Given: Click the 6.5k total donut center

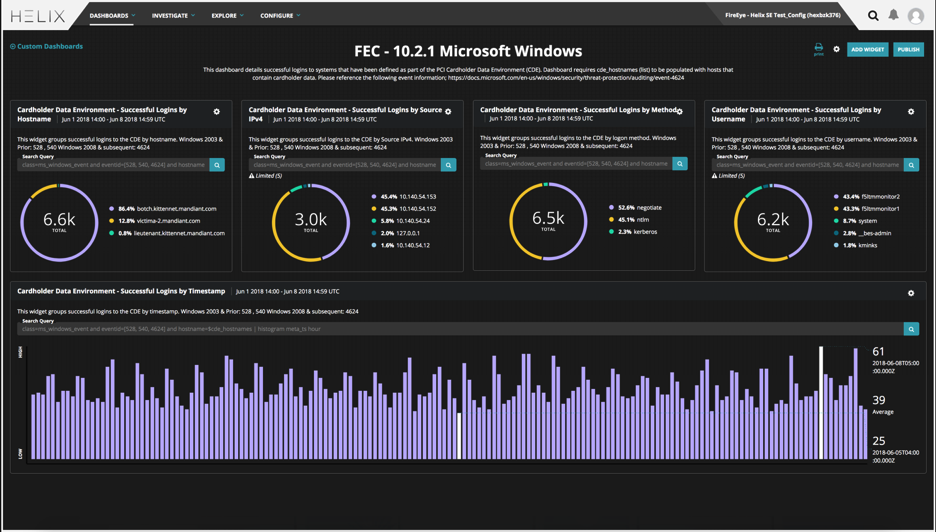Looking at the screenshot, I should click(548, 220).
